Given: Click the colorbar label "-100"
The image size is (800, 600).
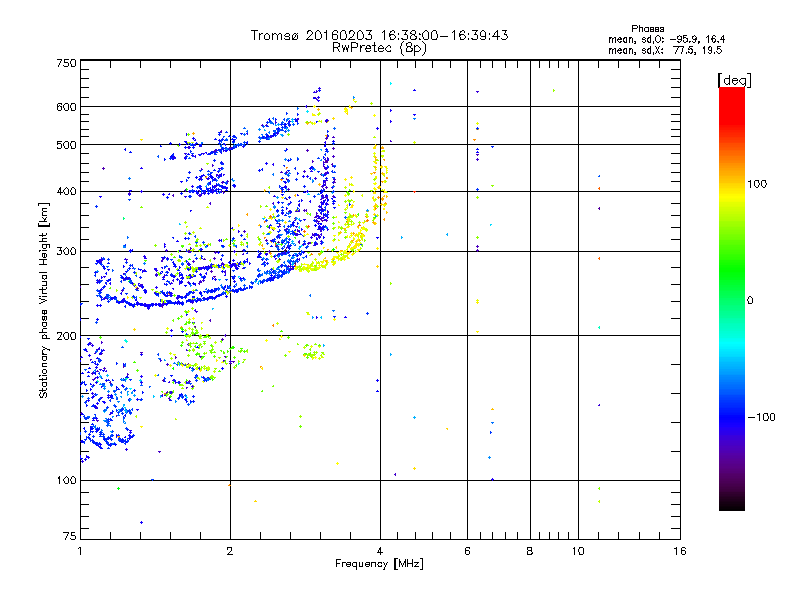Looking at the screenshot, I should point(761,417).
